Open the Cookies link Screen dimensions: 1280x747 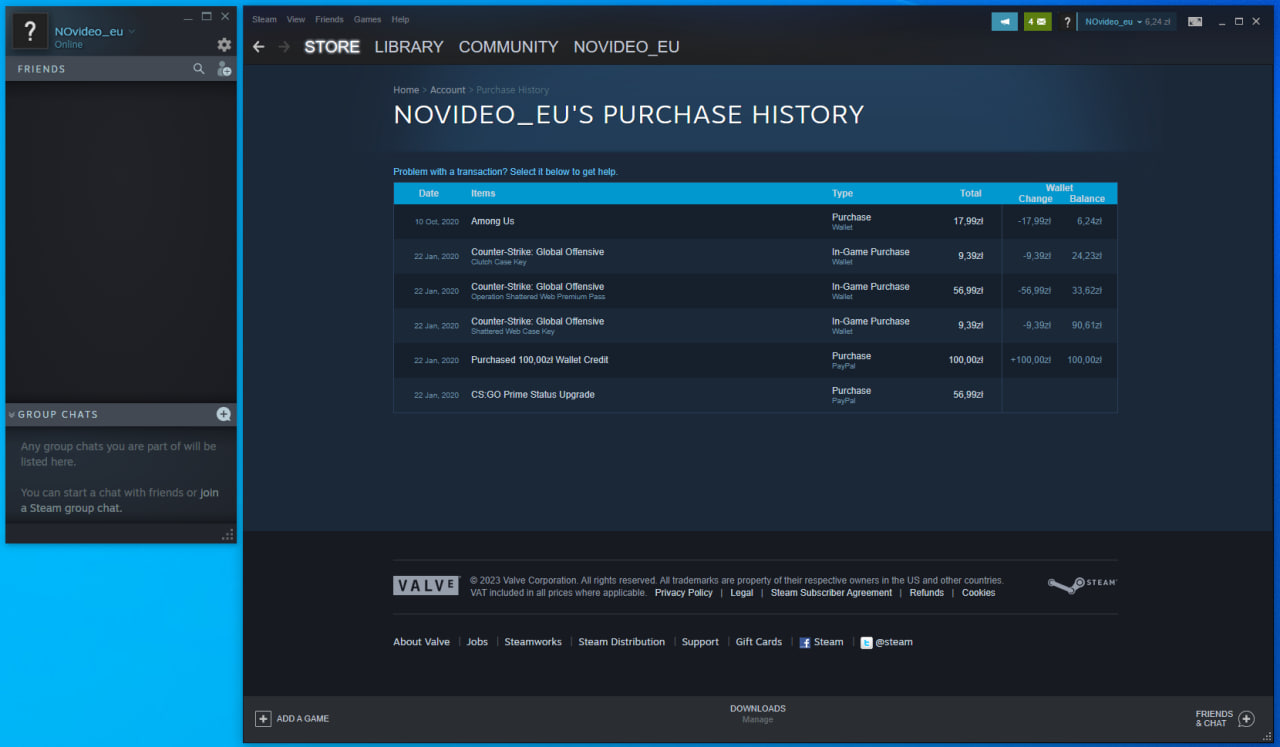[x=979, y=593]
